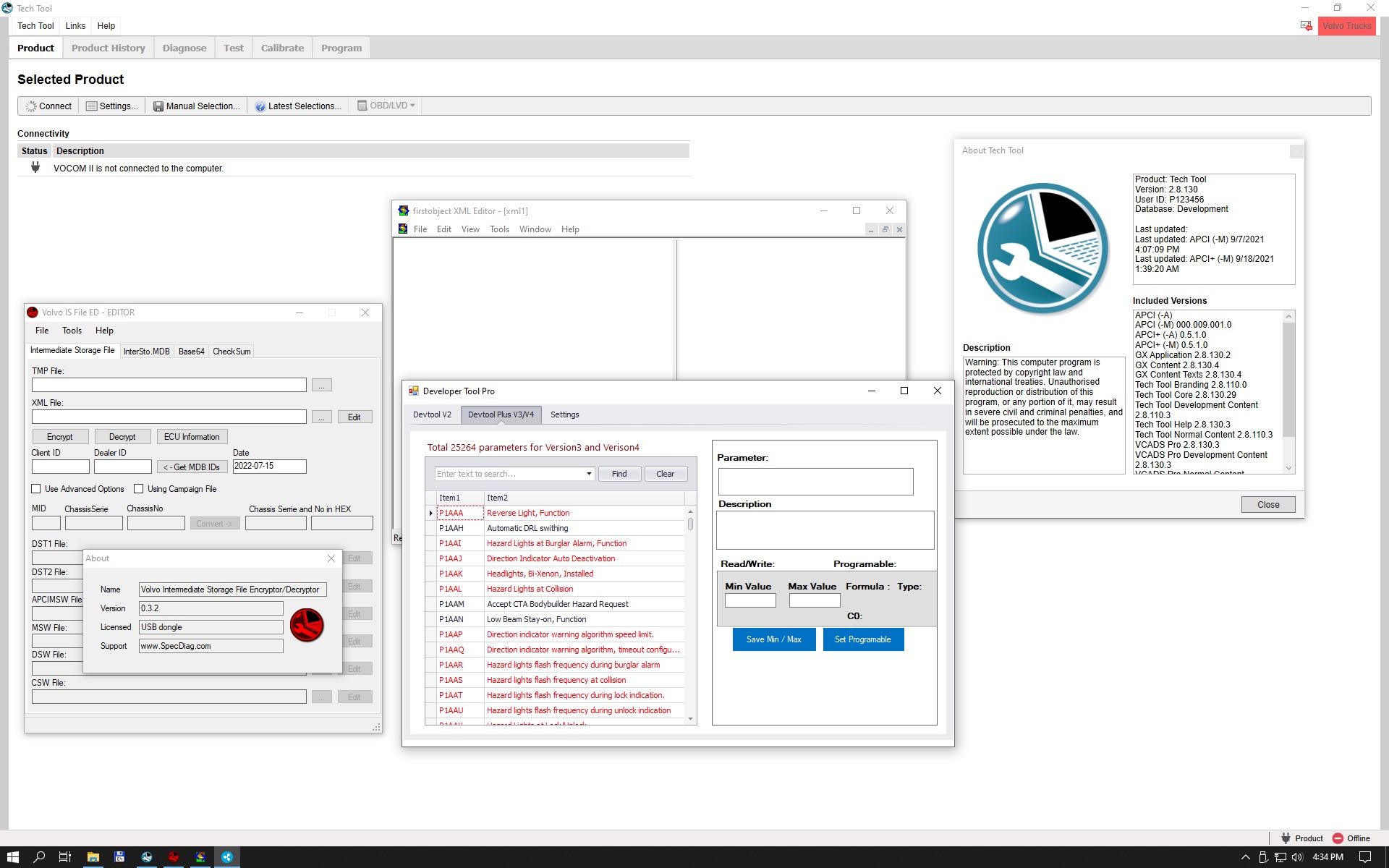This screenshot has width=1389, height=868.
Task: Click the red logo in IS File About box
Action: pos(307,625)
